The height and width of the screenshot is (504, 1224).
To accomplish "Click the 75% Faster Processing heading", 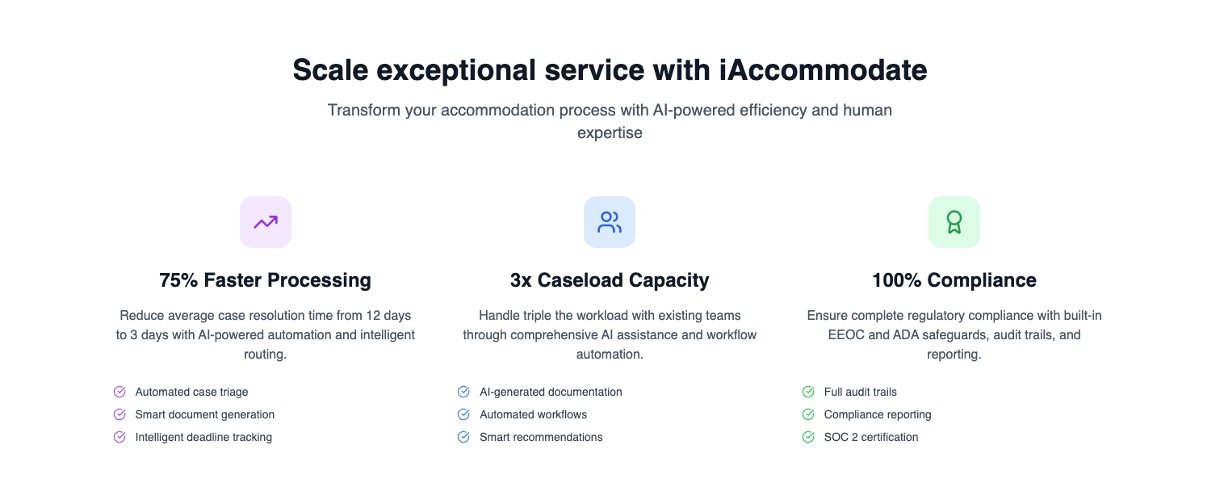I will (x=265, y=280).
